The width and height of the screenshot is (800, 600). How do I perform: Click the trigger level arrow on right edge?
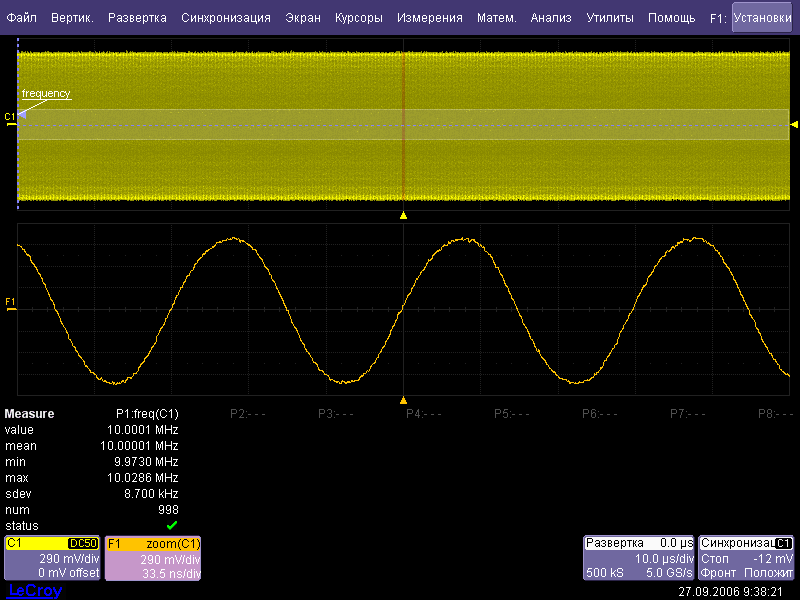[795, 124]
